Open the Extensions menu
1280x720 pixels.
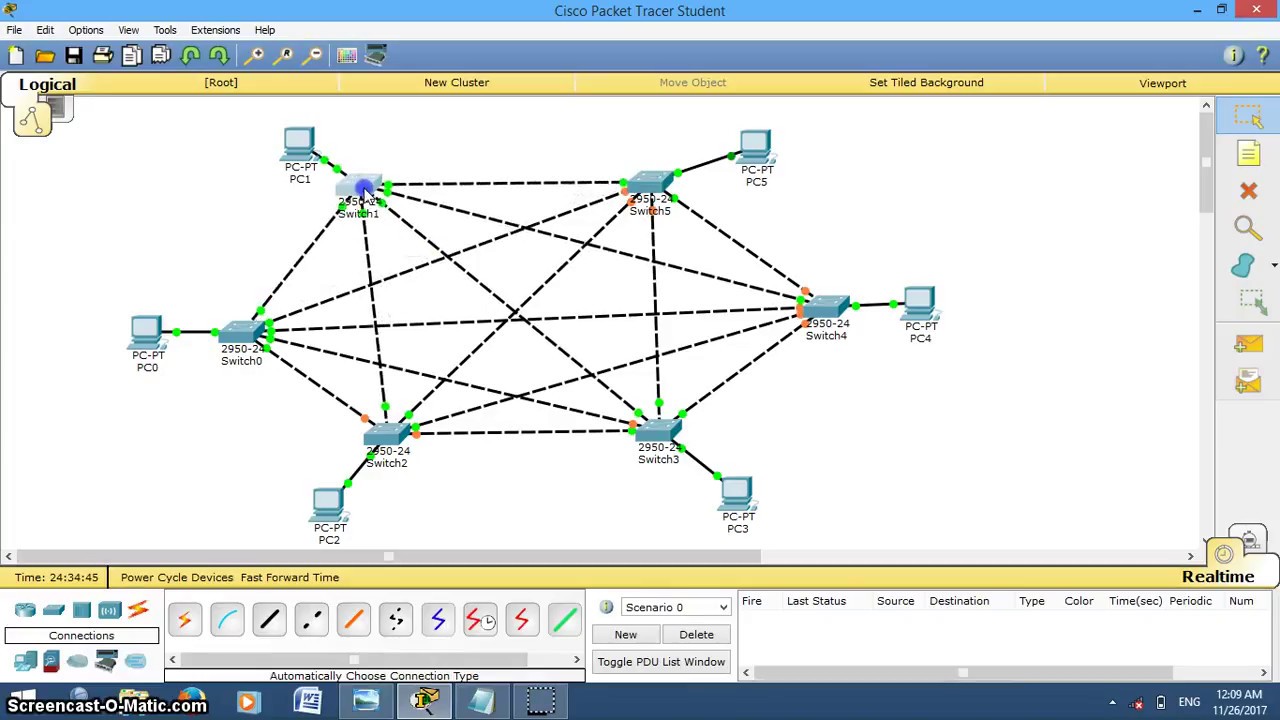pos(215,30)
